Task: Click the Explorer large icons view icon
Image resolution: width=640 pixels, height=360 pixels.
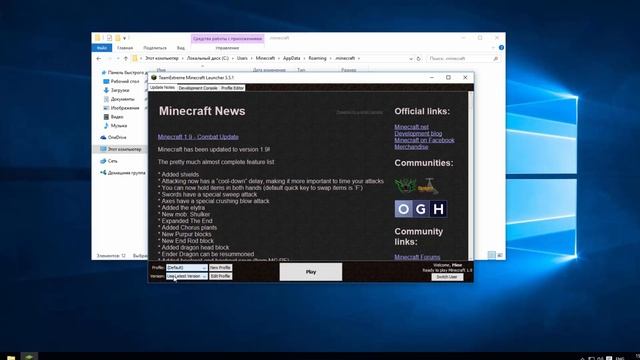Action: (500, 255)
